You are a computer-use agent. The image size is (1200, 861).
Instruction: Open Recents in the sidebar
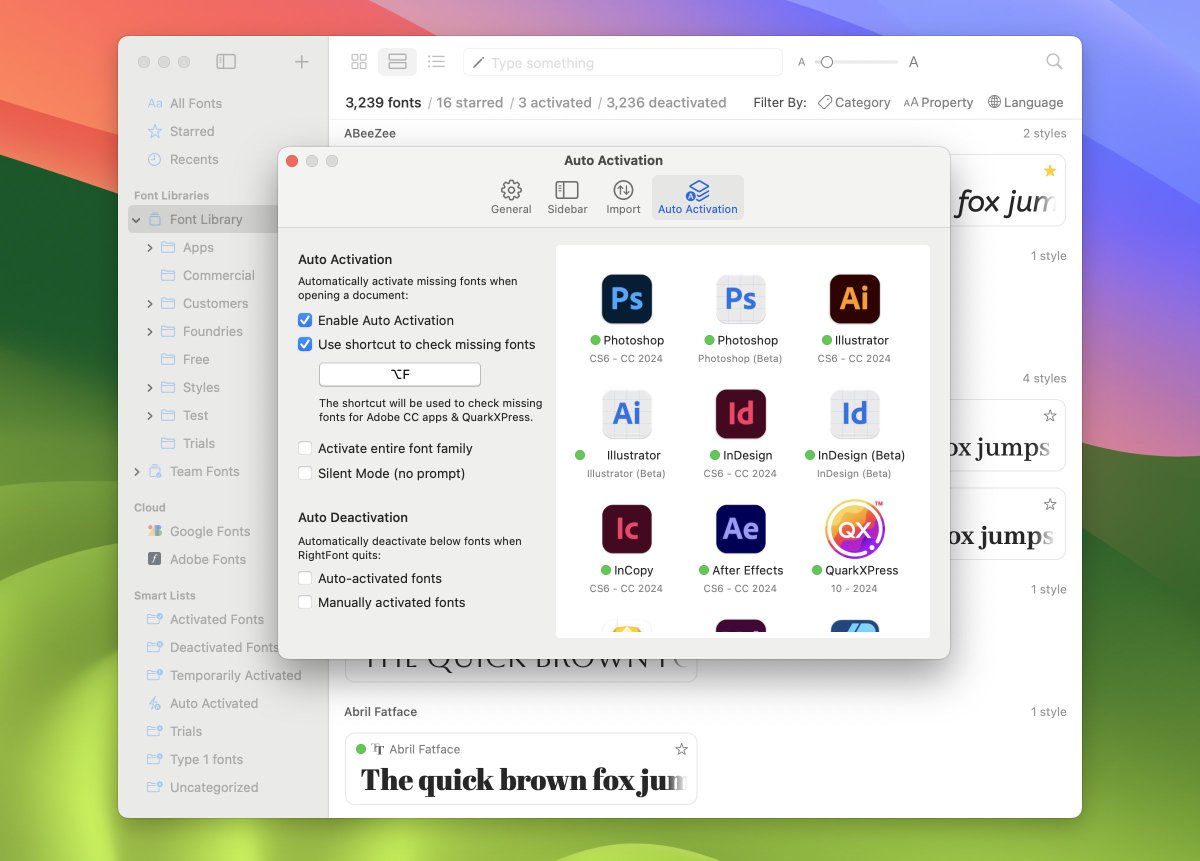pos(194,159)
